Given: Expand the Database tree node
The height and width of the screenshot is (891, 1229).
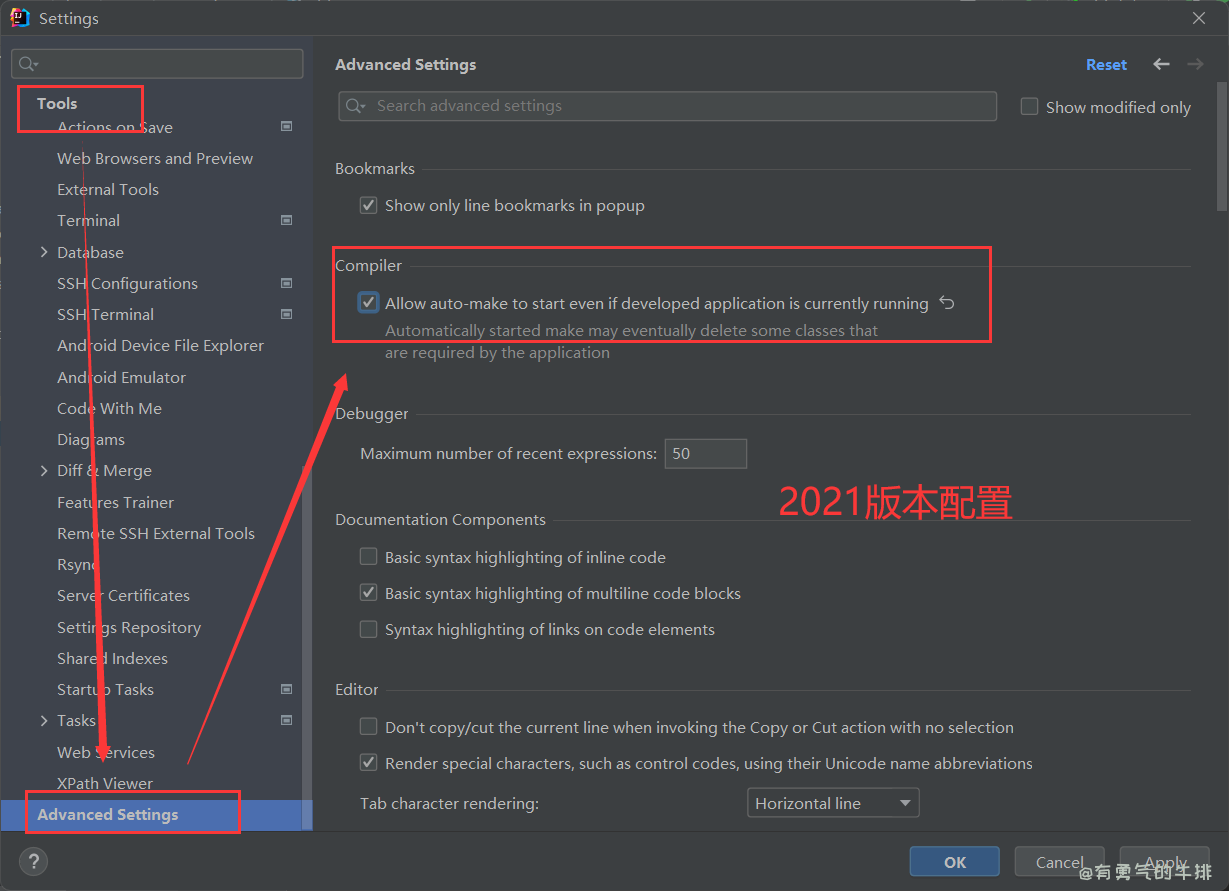Looking at the screenshot, I should 44,252.
